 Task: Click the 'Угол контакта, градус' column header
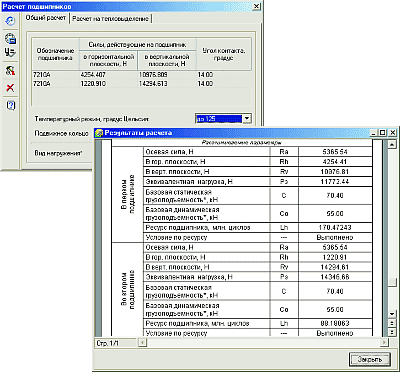pos(224,54)
